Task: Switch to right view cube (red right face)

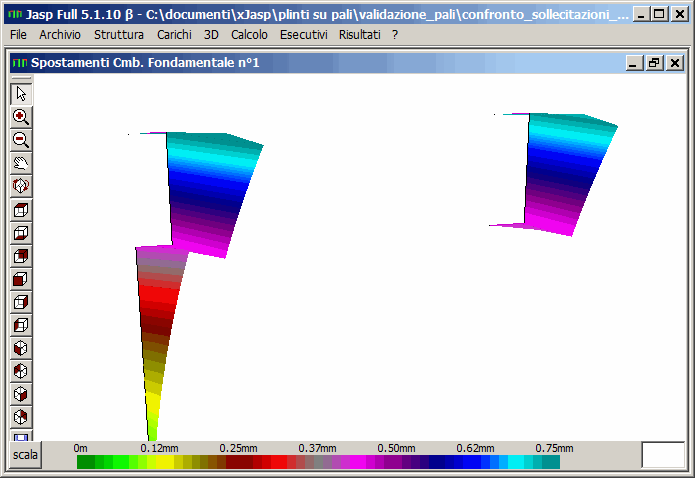Action: (21, 302)
